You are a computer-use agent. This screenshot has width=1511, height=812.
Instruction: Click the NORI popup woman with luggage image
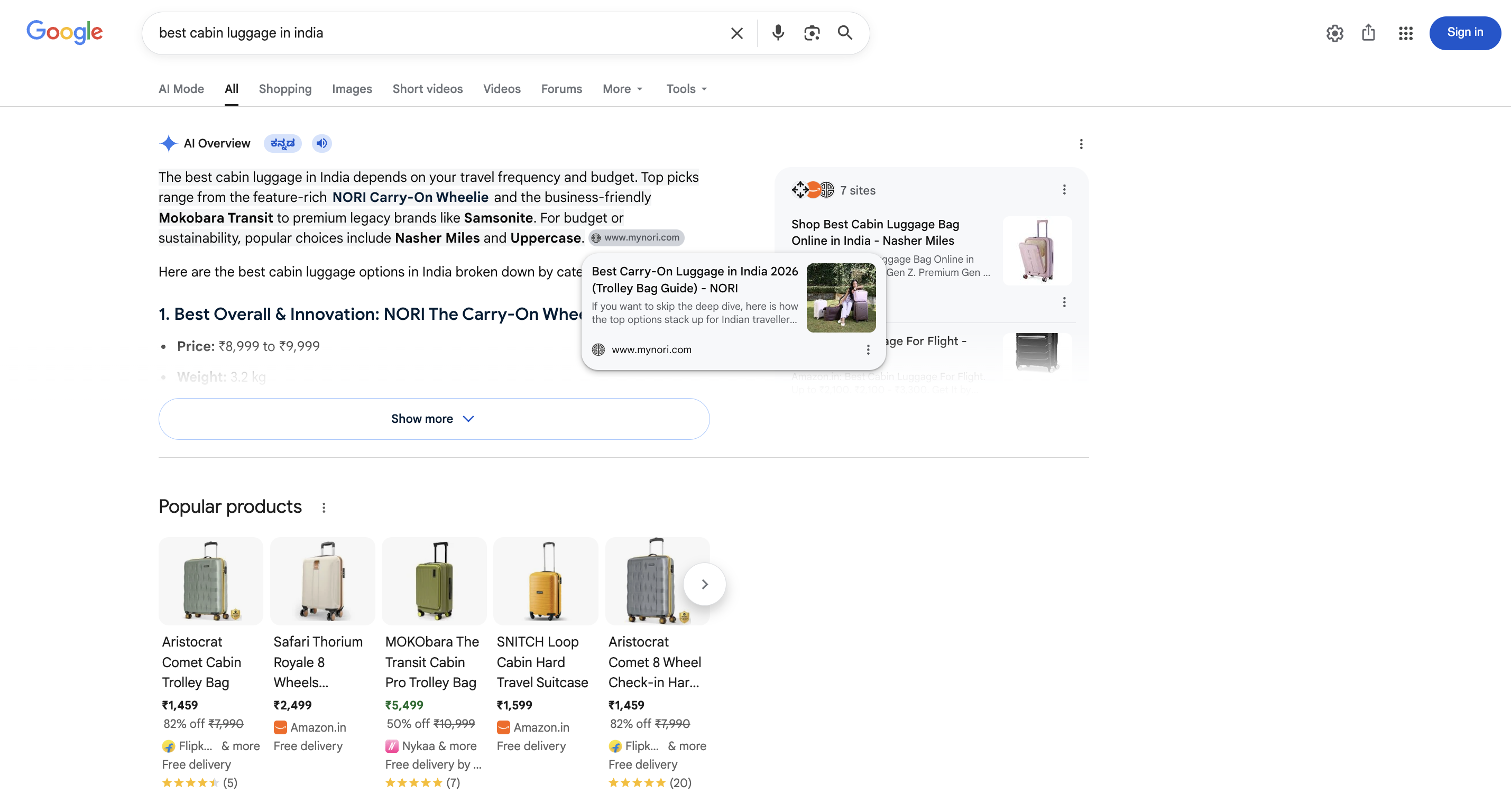[841, 298]
